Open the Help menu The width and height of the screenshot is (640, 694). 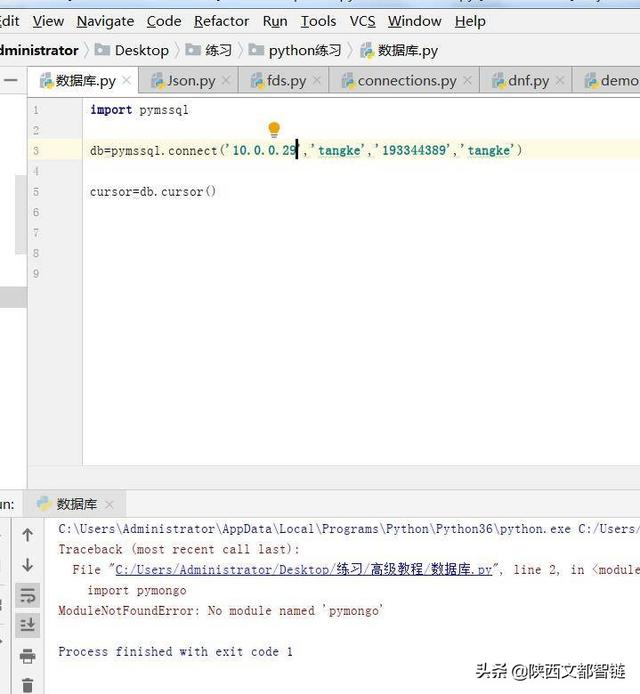point(470,21)
